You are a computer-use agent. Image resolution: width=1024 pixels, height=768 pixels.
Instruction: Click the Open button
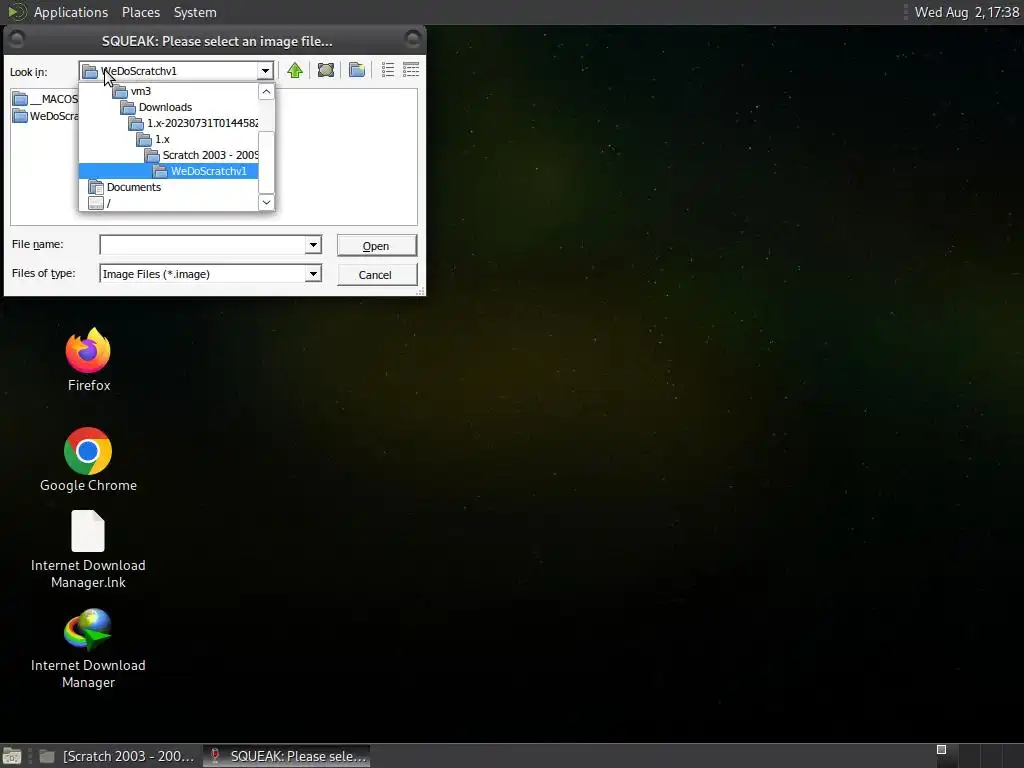(376, 246)
